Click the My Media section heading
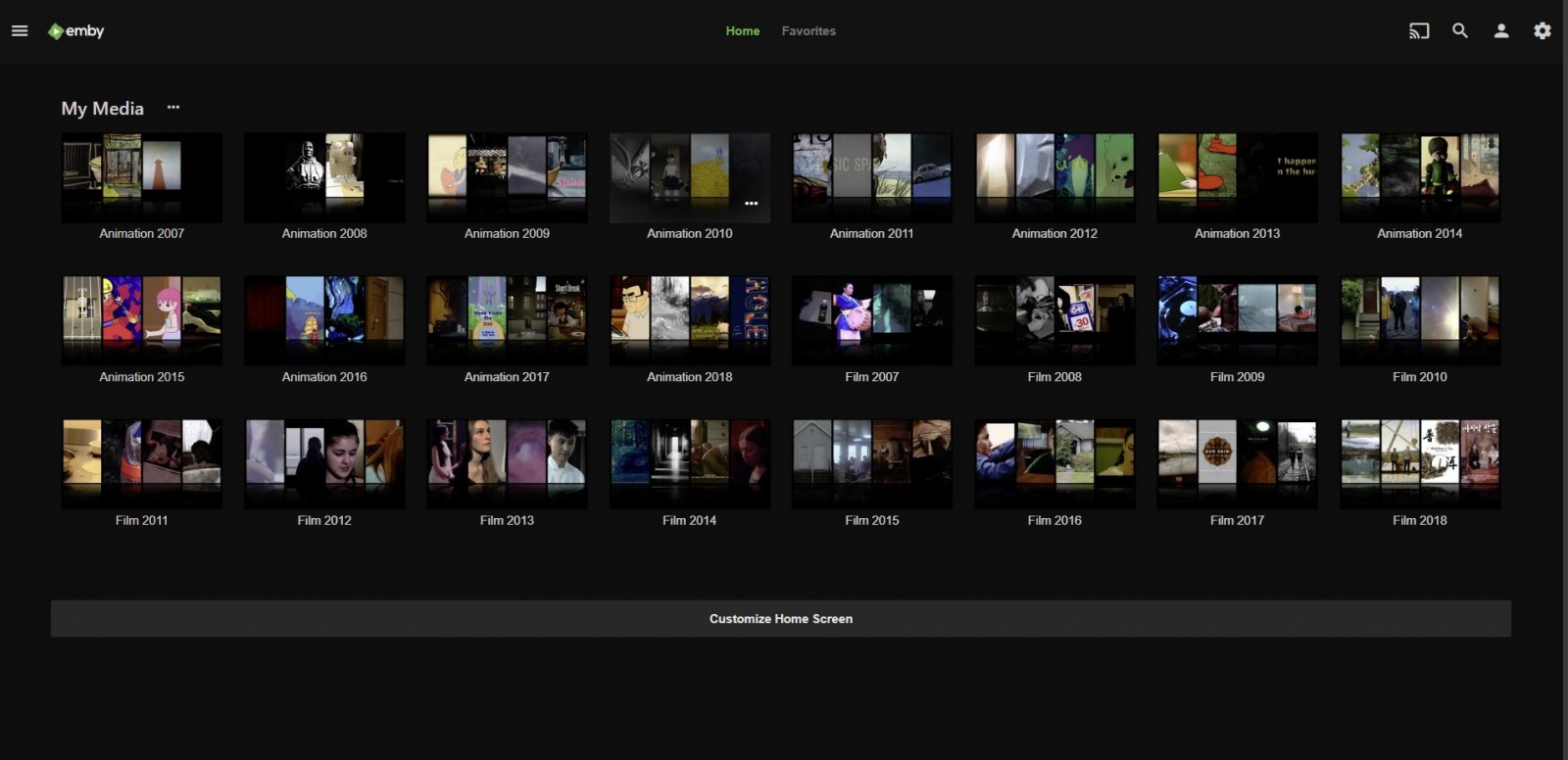Screen dimensions: 1568x760 tap(103, 109)
